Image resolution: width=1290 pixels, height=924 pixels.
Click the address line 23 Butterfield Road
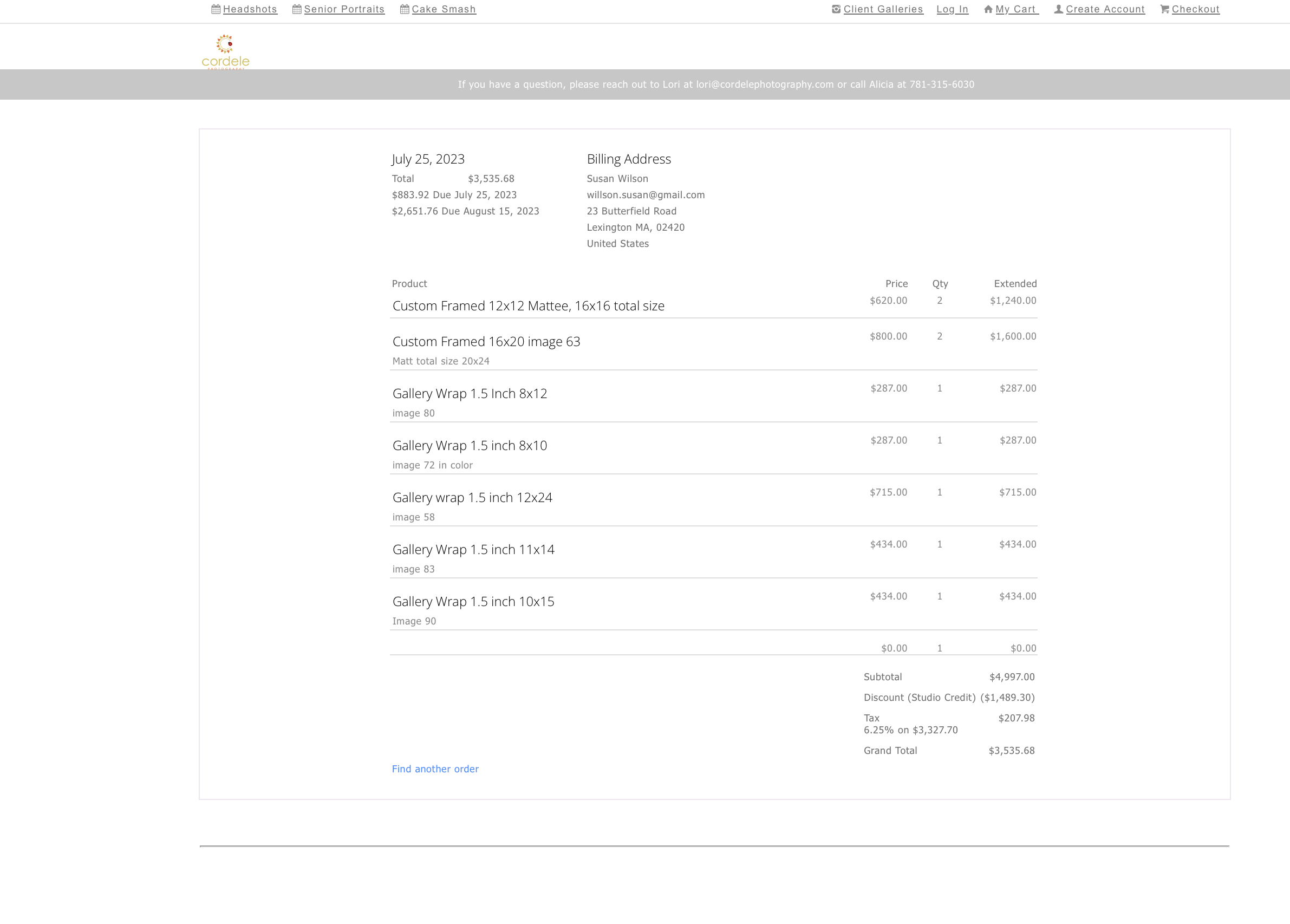632,211
